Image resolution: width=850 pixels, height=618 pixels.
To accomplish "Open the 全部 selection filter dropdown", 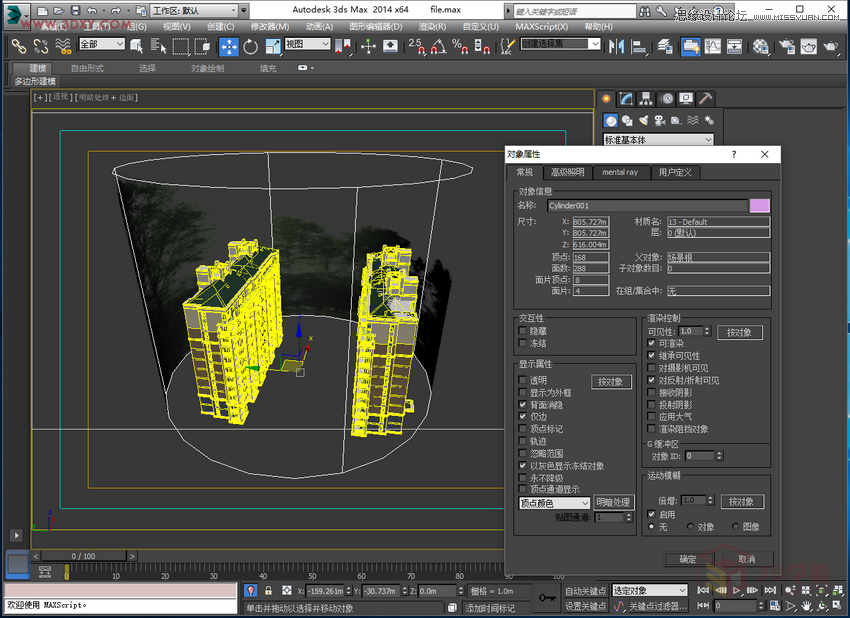I will click(x=101, y=45).
